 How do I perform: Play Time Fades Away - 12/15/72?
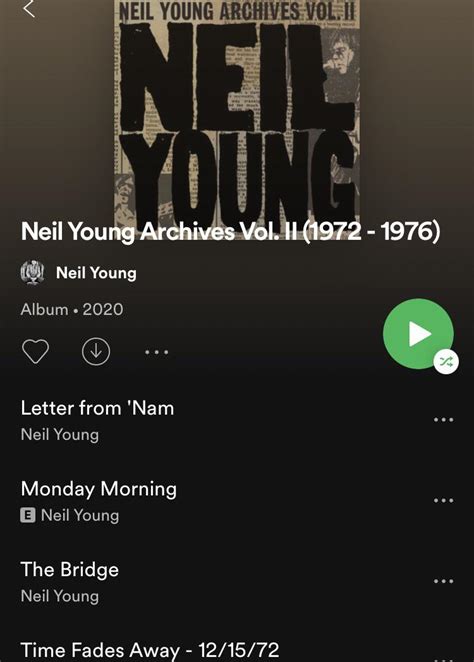click(150, 650)
